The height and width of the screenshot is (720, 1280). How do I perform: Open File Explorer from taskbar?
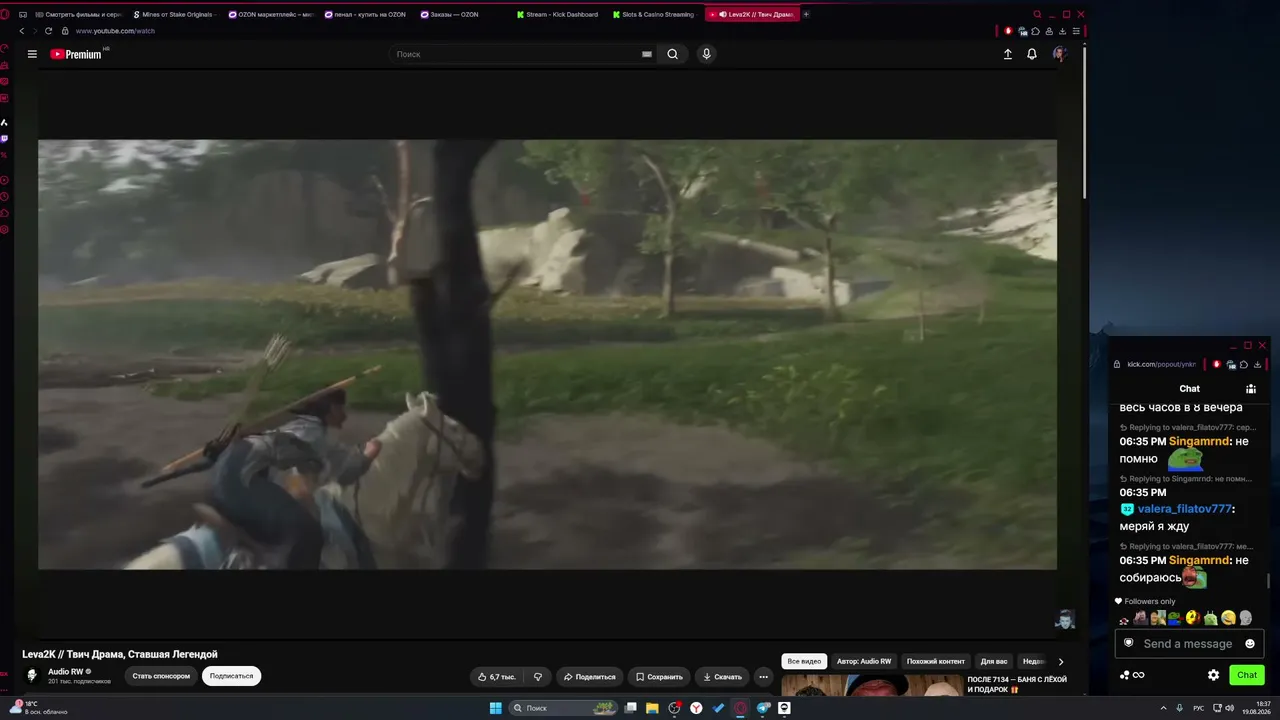tap(652, 708)
